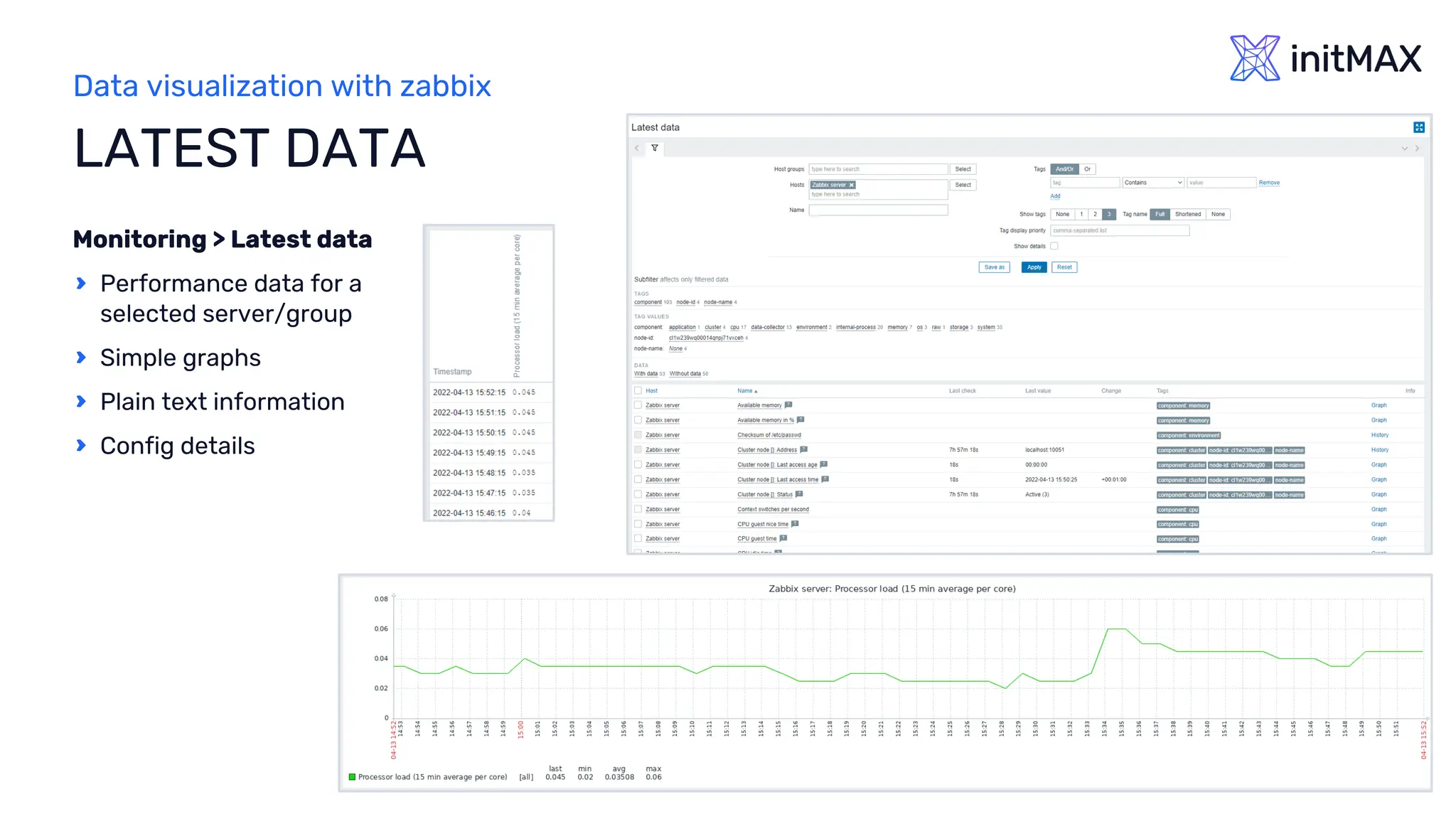Set Show tags to None

coord(1062,214)
